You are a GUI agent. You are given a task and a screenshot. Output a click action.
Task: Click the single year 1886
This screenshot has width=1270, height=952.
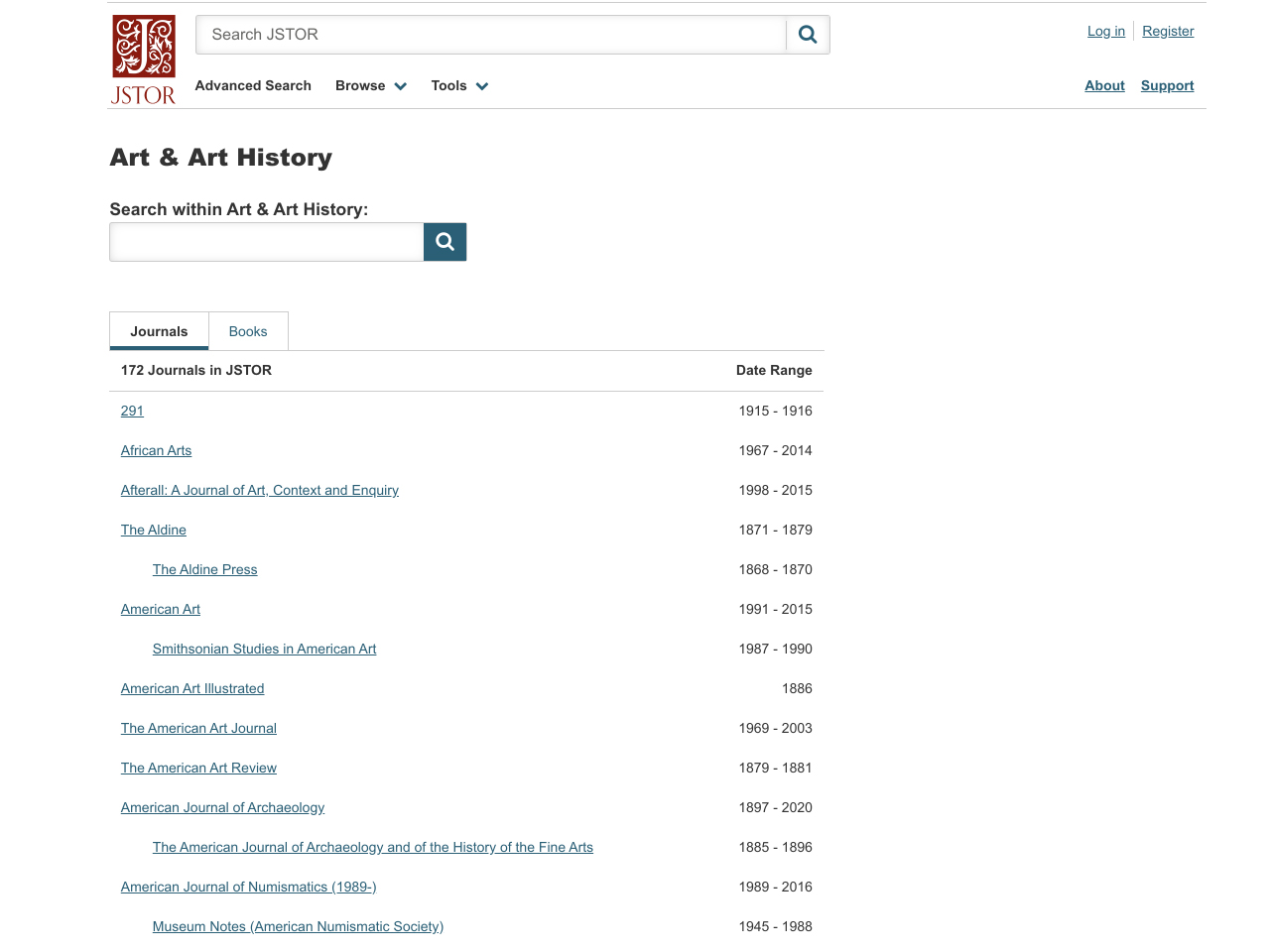797,688
